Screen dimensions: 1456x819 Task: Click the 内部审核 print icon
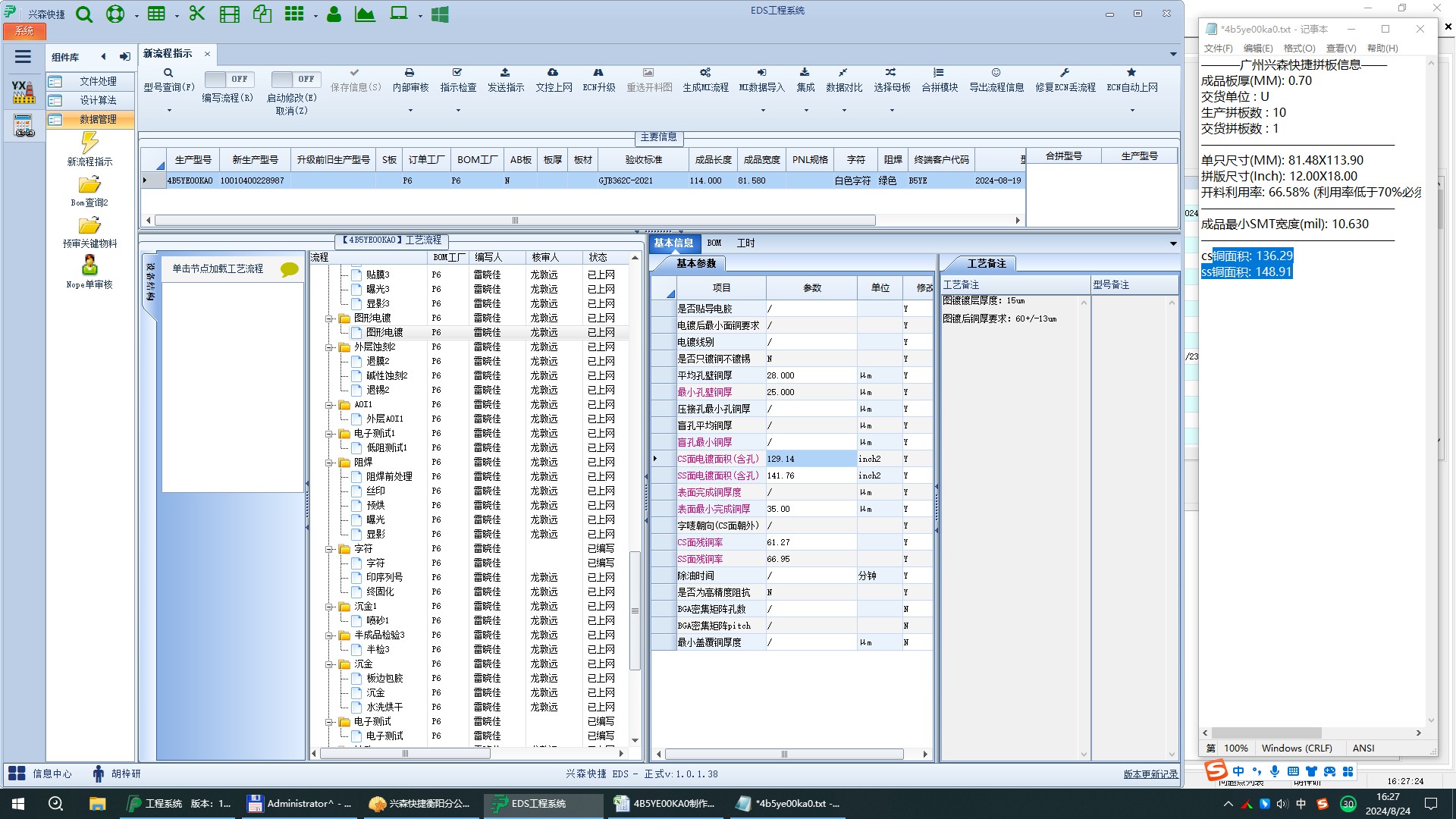click(x=409, y=73)
